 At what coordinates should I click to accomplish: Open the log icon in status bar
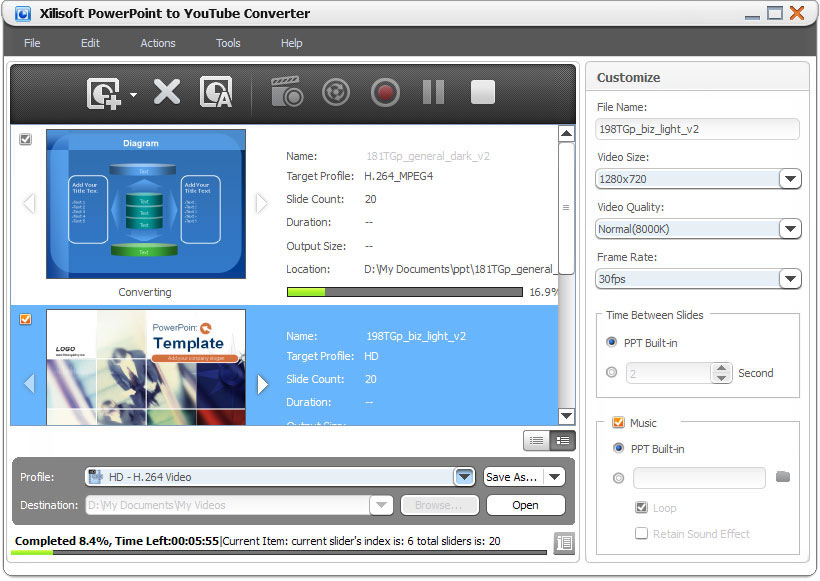point(564,543)
